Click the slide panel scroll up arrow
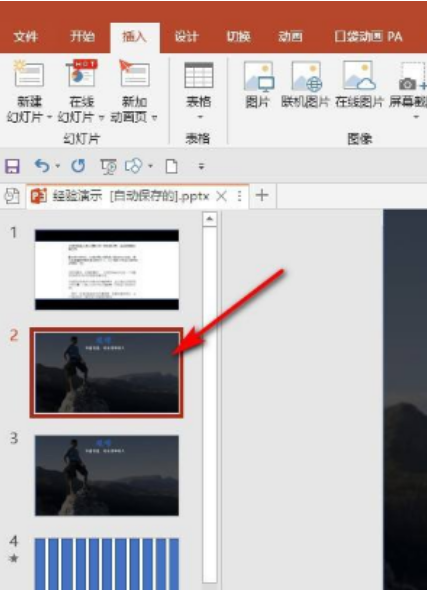This screenshot has height=590, width=427. [210, 219]
